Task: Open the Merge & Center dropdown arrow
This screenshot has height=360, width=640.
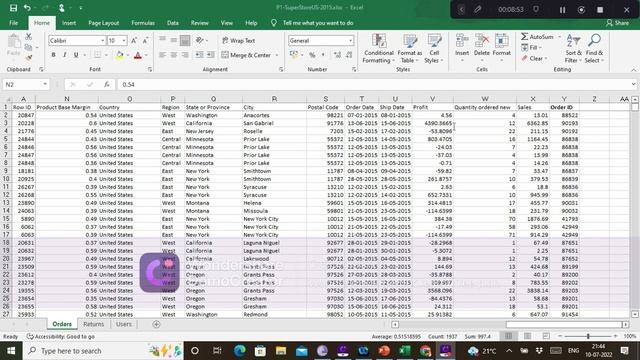Action: [277, 55]
